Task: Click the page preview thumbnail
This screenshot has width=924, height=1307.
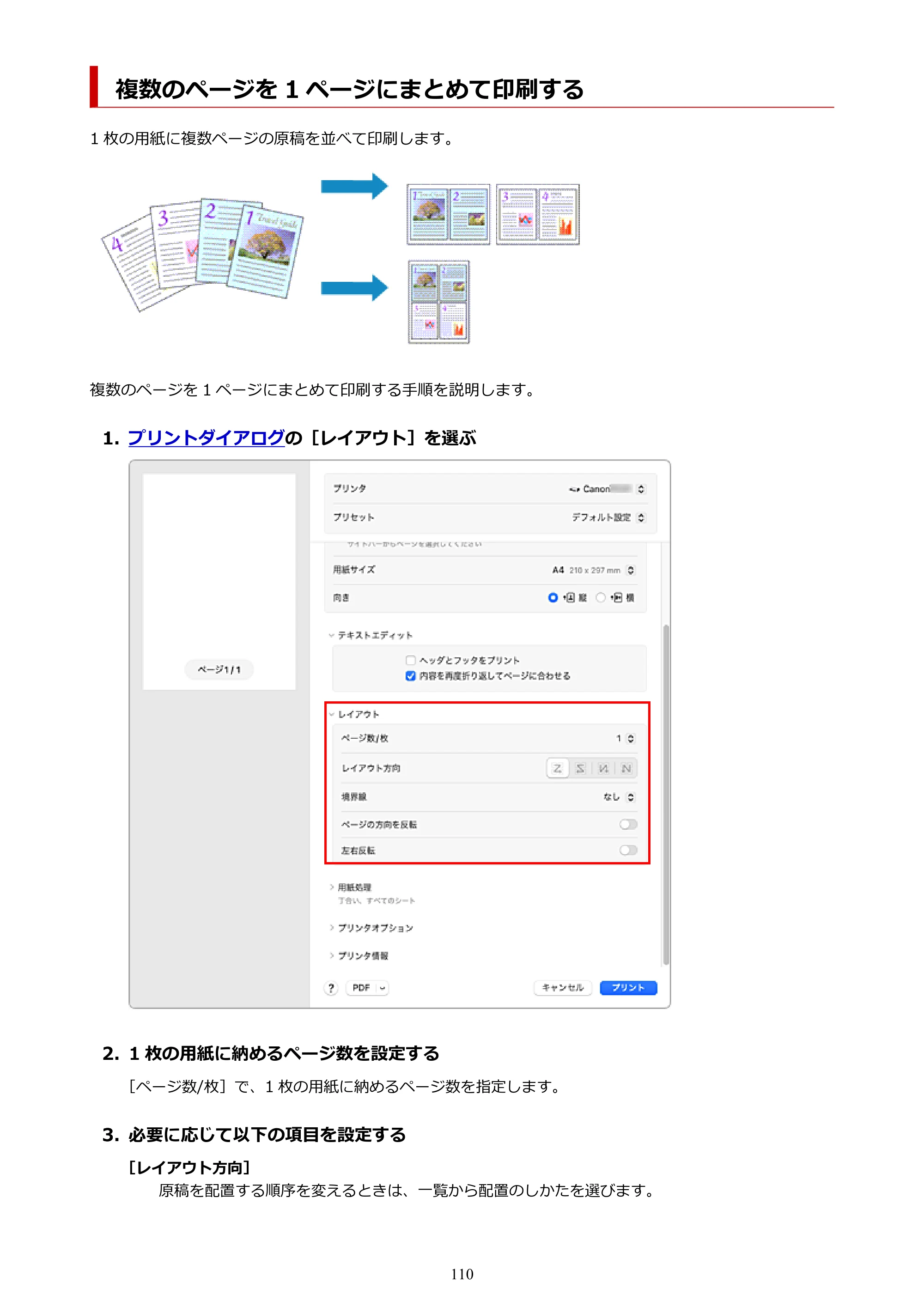Action: pyautogui.click(x=219, y=581)
